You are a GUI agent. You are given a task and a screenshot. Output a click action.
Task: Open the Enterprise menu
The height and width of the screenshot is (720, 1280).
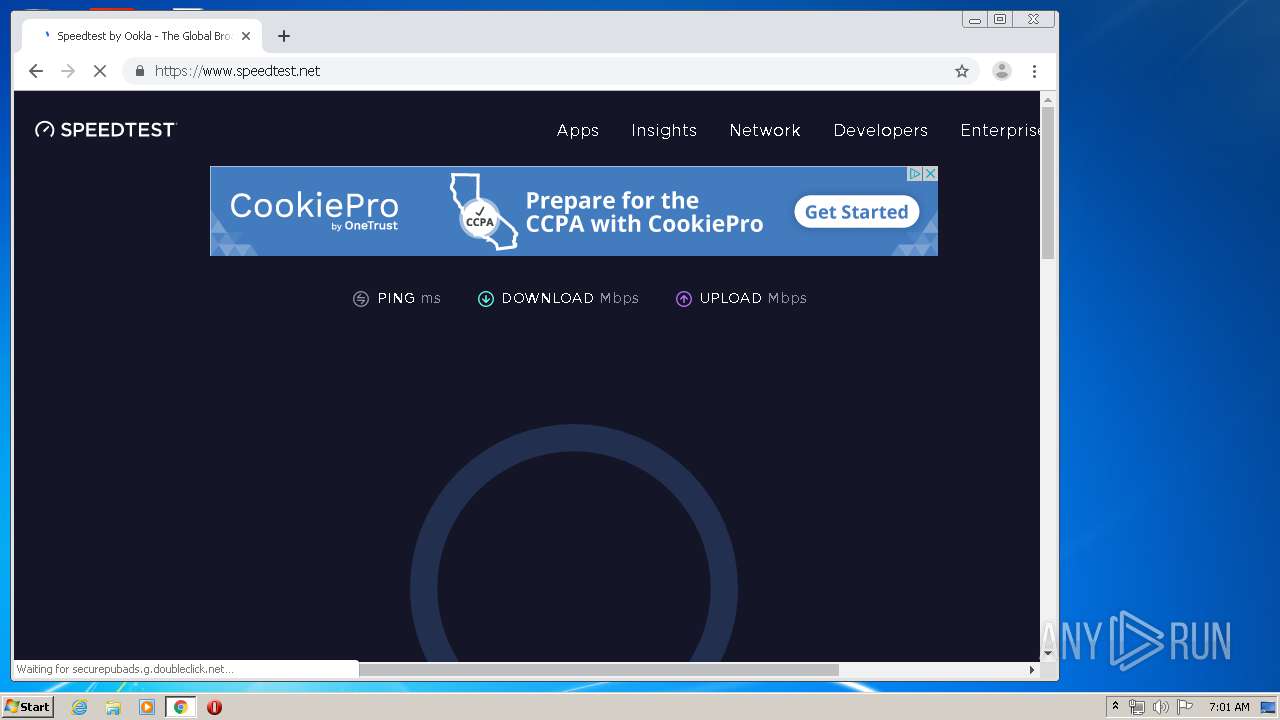(x=1000, y=130)
